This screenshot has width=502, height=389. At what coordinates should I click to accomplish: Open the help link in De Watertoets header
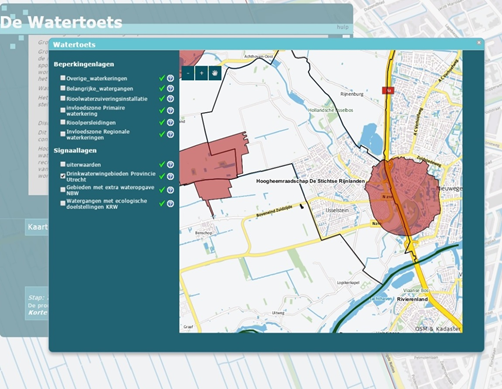click(342, 27)
